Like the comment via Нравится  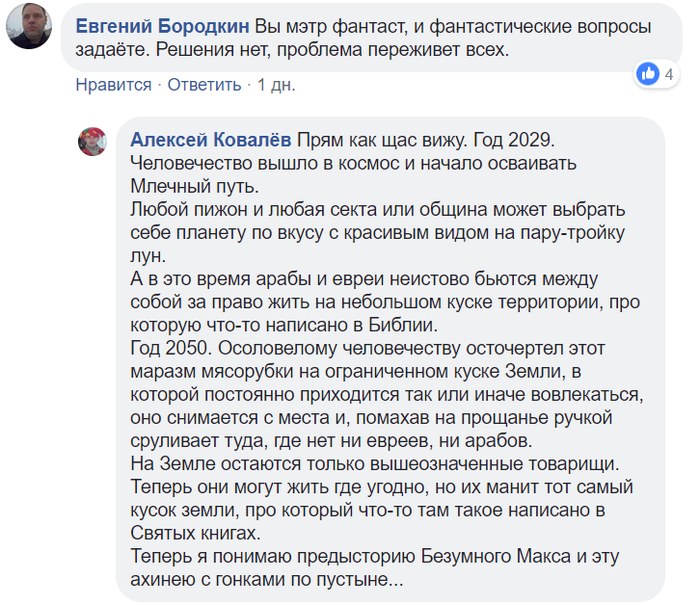tap(113, 85)
